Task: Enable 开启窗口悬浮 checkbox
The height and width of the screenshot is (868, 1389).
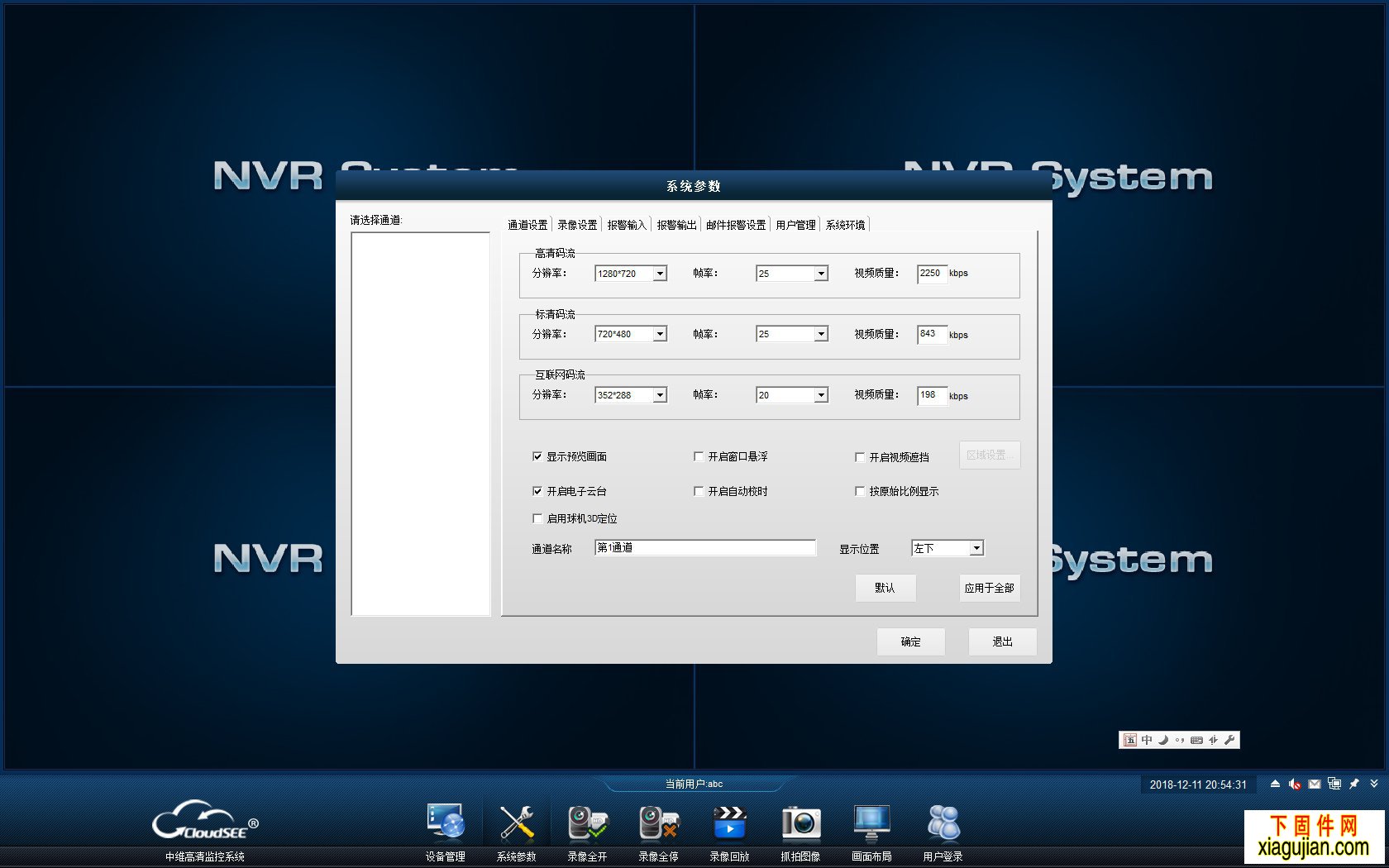Action: (699, 456)
